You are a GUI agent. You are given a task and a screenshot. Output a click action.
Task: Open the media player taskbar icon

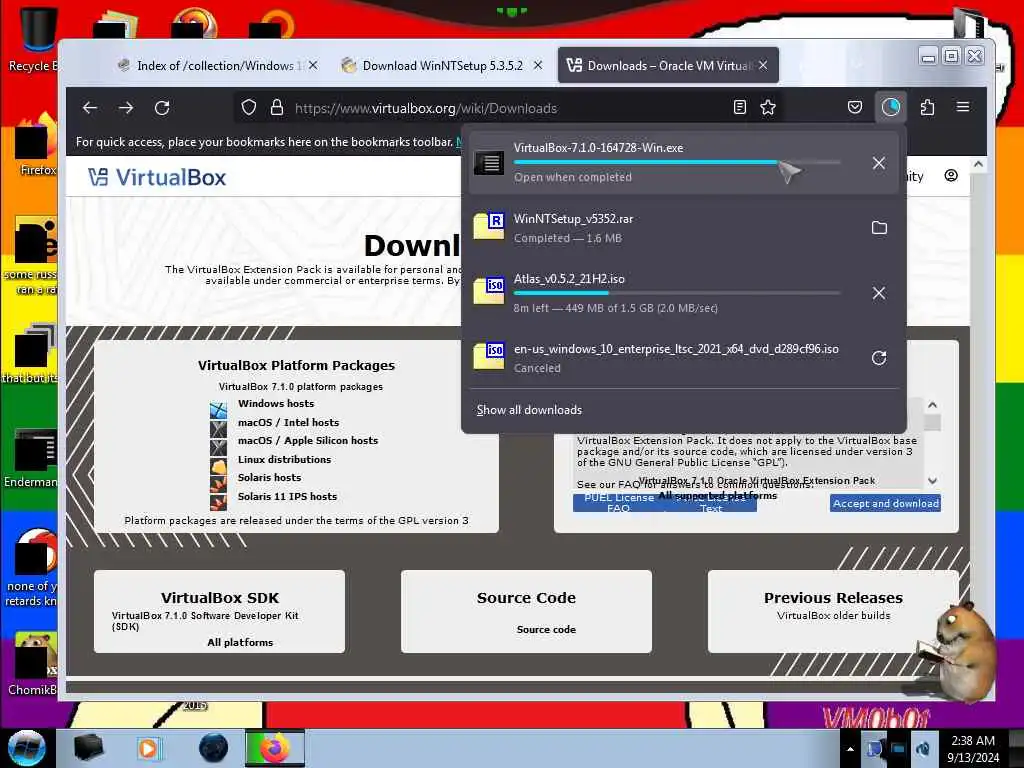click(x=148, y=748)
